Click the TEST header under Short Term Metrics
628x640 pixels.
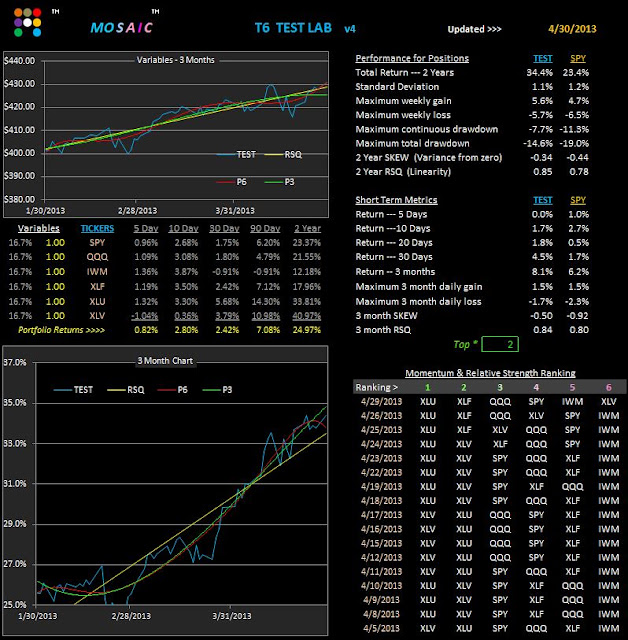pos(543,200)
